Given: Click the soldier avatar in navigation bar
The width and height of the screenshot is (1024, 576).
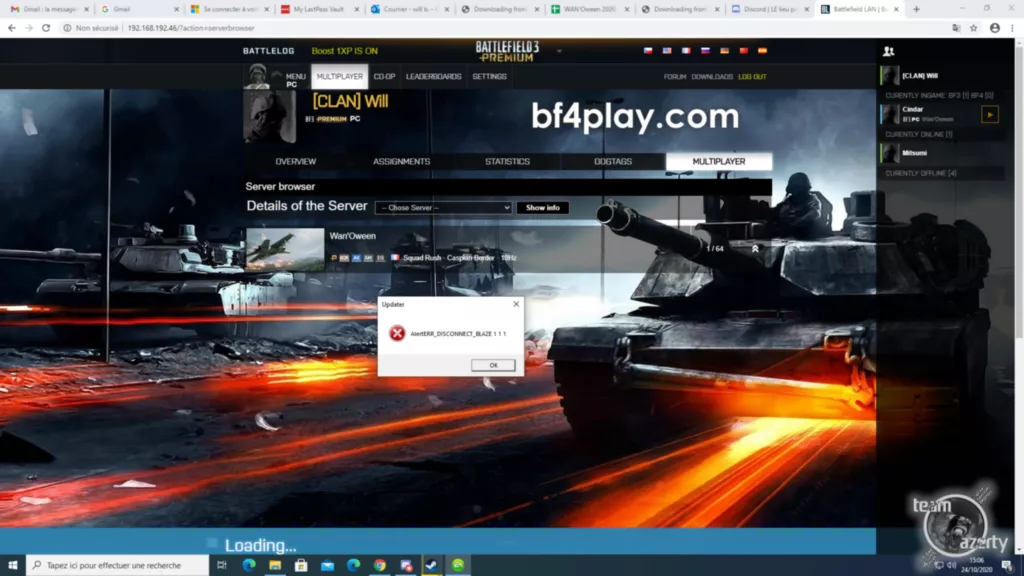Looking at the screenshot, I should [257, 76].
